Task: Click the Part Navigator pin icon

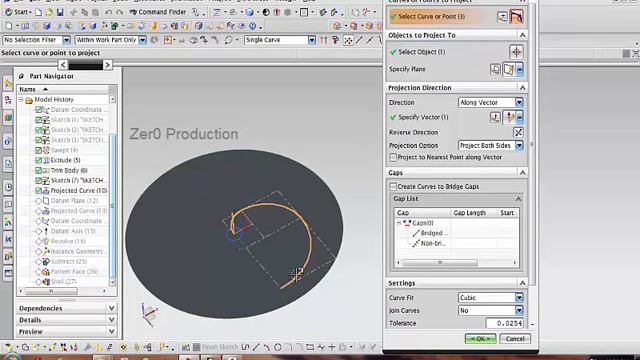Action: pyautogui.click(x=21, y=76)
